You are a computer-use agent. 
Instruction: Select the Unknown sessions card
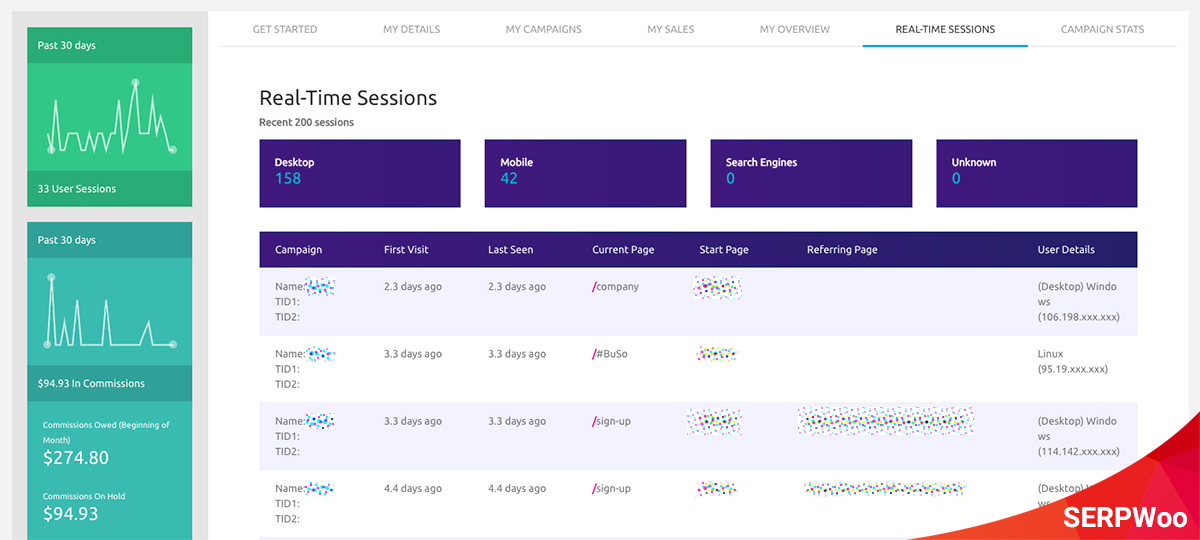point(1037,173)
